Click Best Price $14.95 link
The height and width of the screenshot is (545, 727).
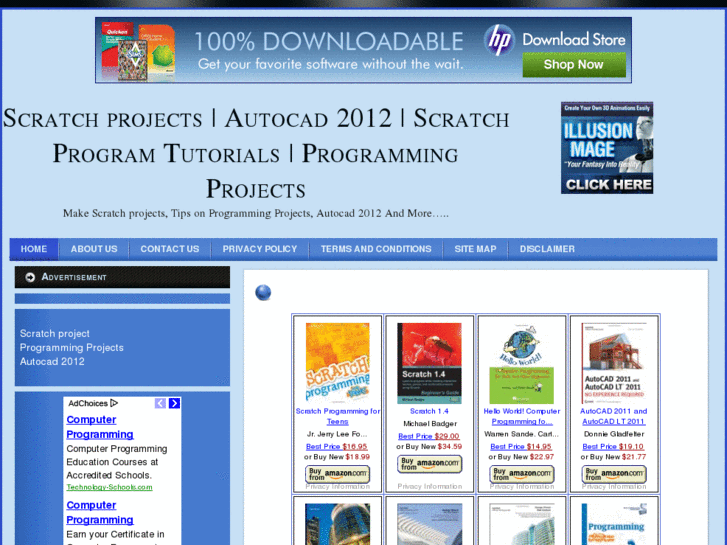click(x=521, y=446)
